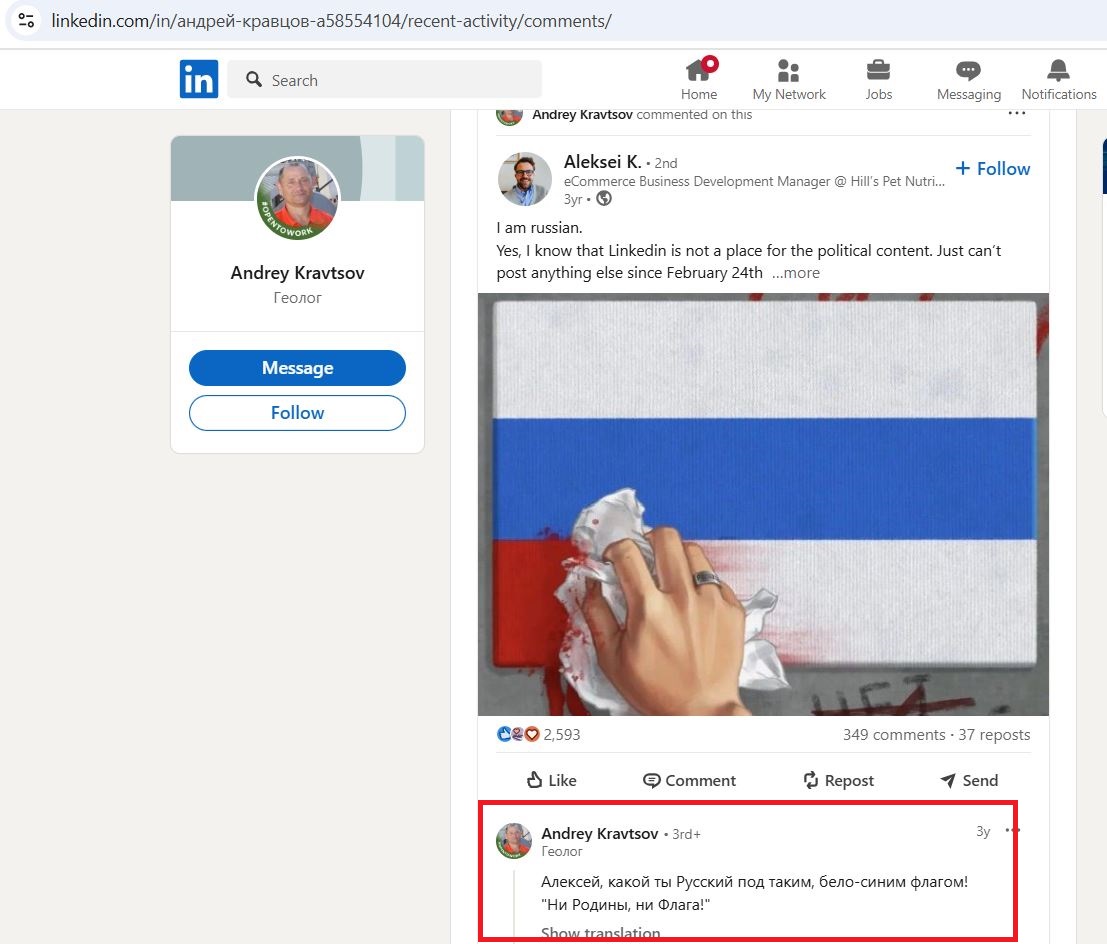Click the eCommerce Business Development Manager headline

coord(754,181)
